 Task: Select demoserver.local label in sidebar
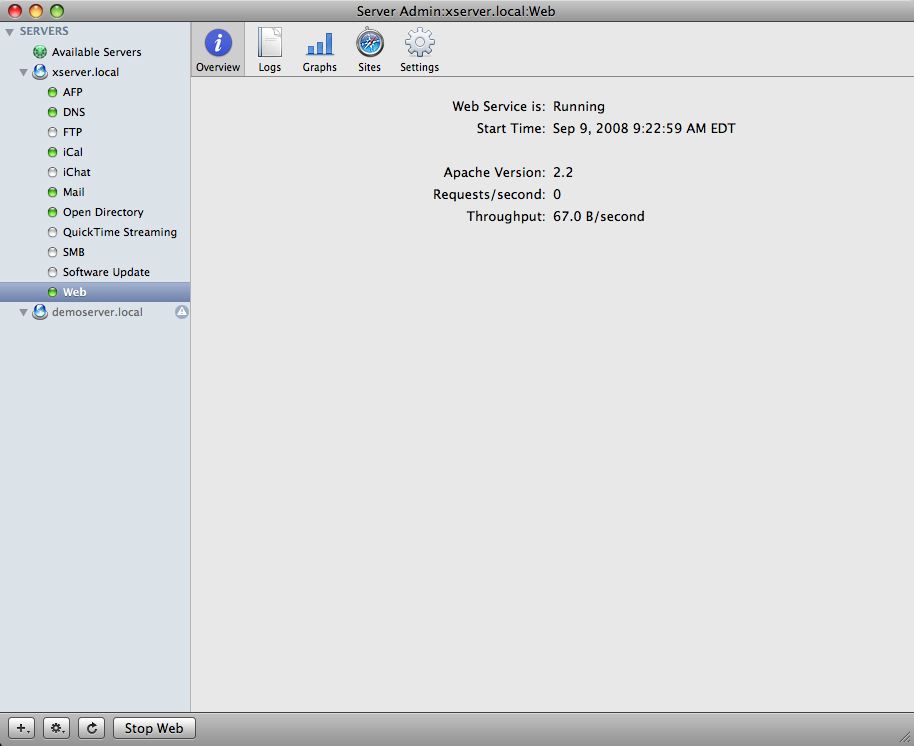[97, 312]
